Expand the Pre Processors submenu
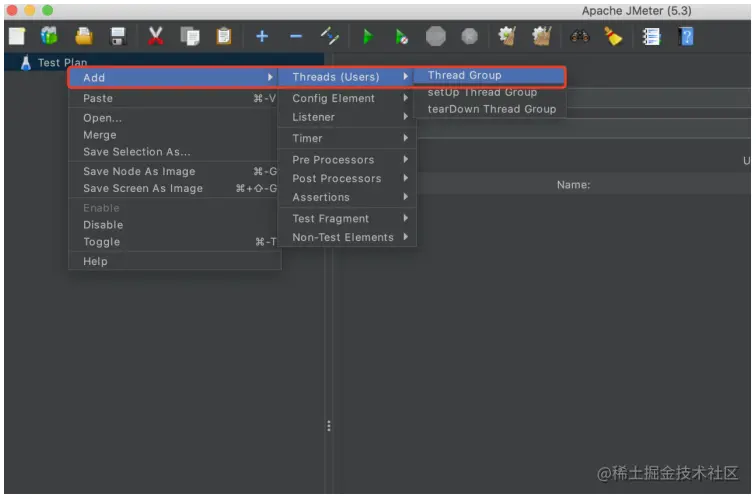Screen dimensions: 756x499 347,160
